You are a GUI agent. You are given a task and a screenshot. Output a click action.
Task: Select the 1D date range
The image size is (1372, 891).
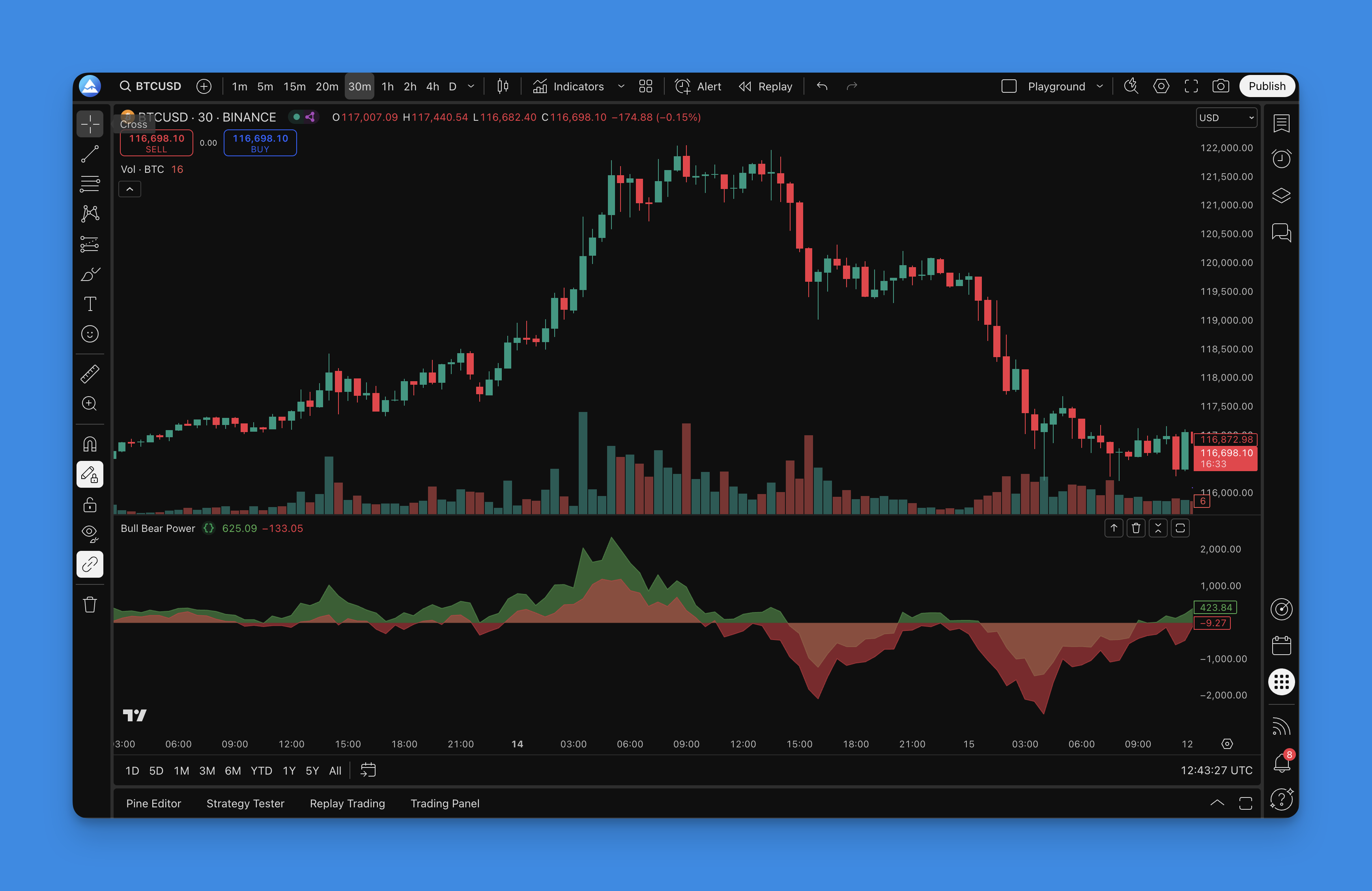click(x=132, y=771)
